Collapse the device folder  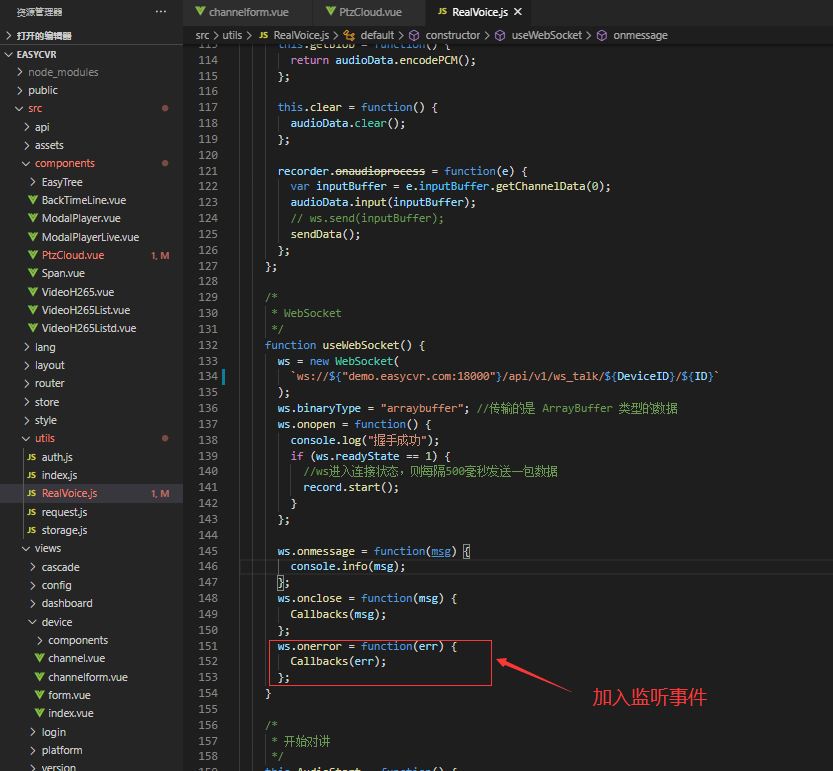point(33,622)
